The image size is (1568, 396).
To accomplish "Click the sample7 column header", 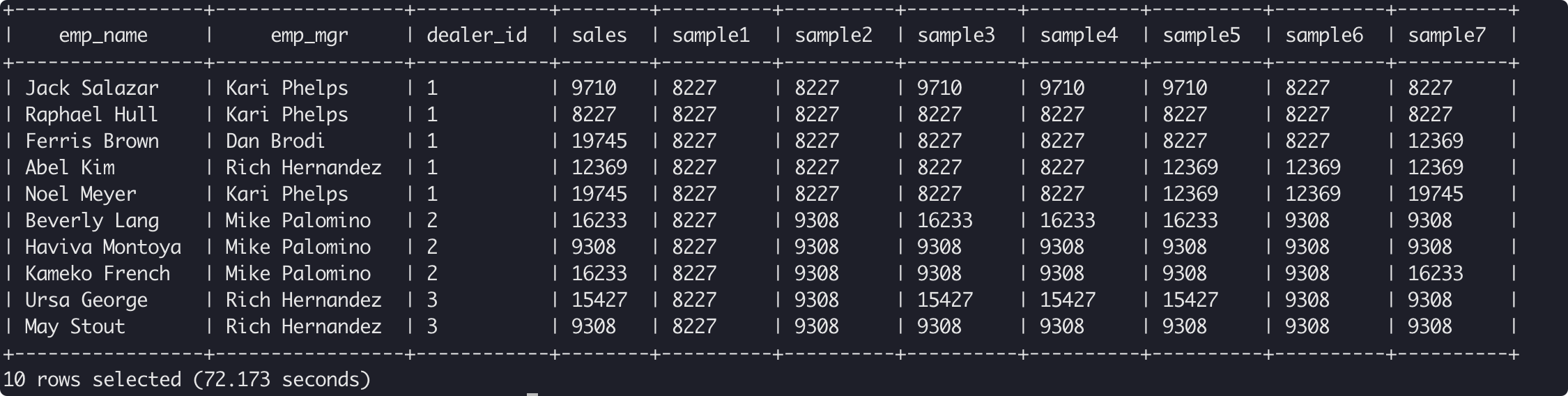I will click(1447, 36).
